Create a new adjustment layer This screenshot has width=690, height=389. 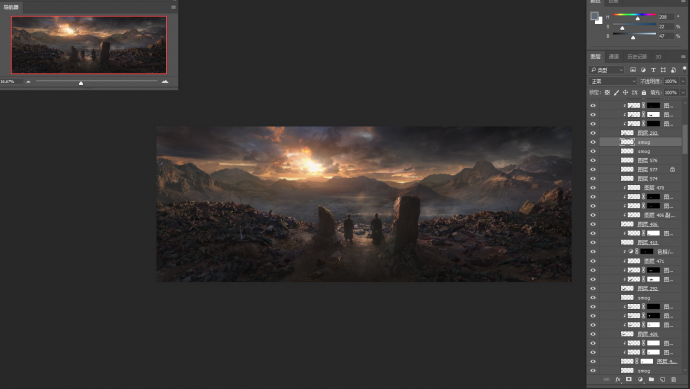tap(640, 379)
